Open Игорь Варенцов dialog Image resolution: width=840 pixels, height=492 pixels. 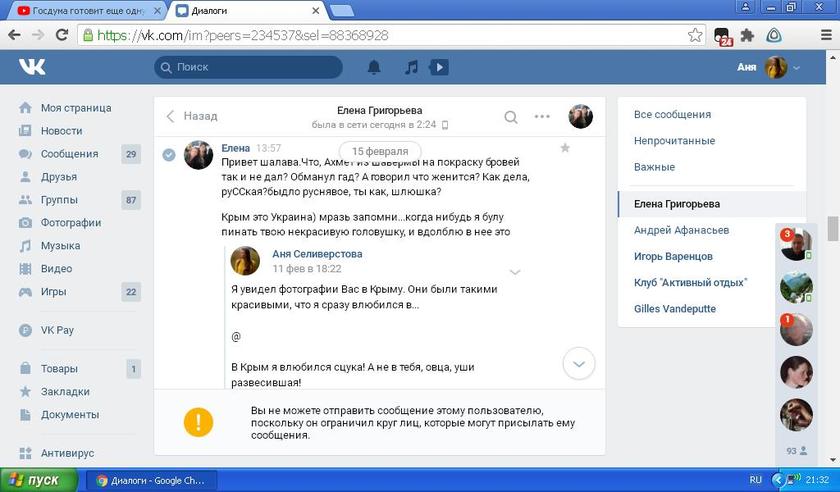pyautogui.click(x=673, y=256)
